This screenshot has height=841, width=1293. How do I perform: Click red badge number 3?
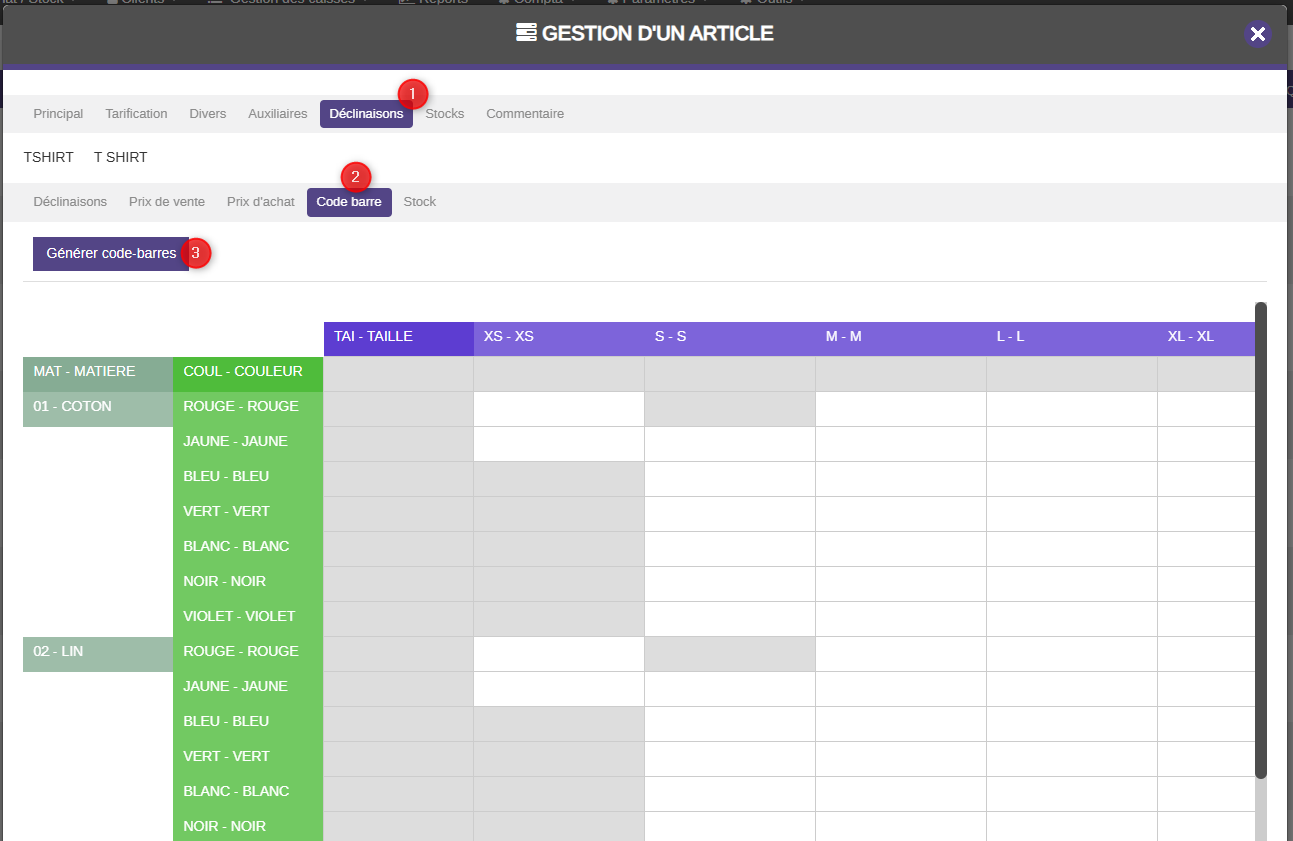[x=195, y=253]
